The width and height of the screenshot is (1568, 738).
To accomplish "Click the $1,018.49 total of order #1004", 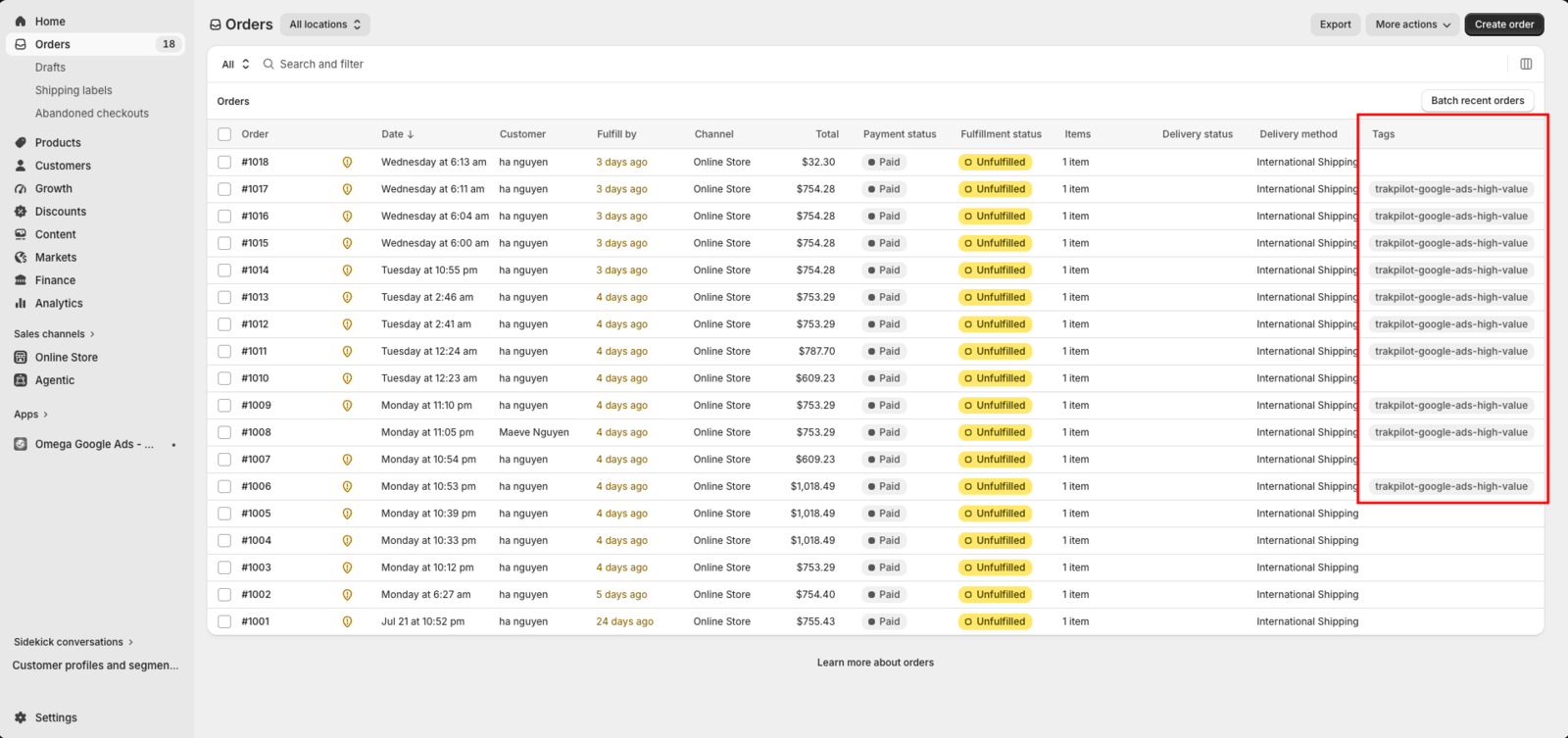I will [812, 541].
